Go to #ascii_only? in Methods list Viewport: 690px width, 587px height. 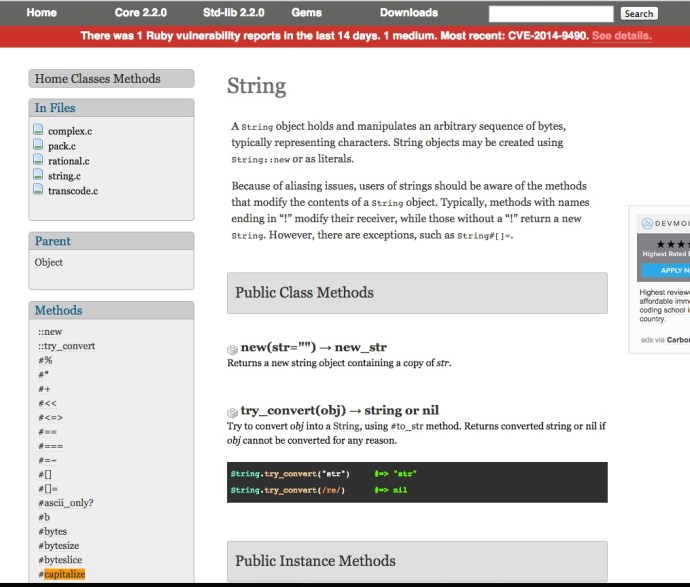point(66,502)
